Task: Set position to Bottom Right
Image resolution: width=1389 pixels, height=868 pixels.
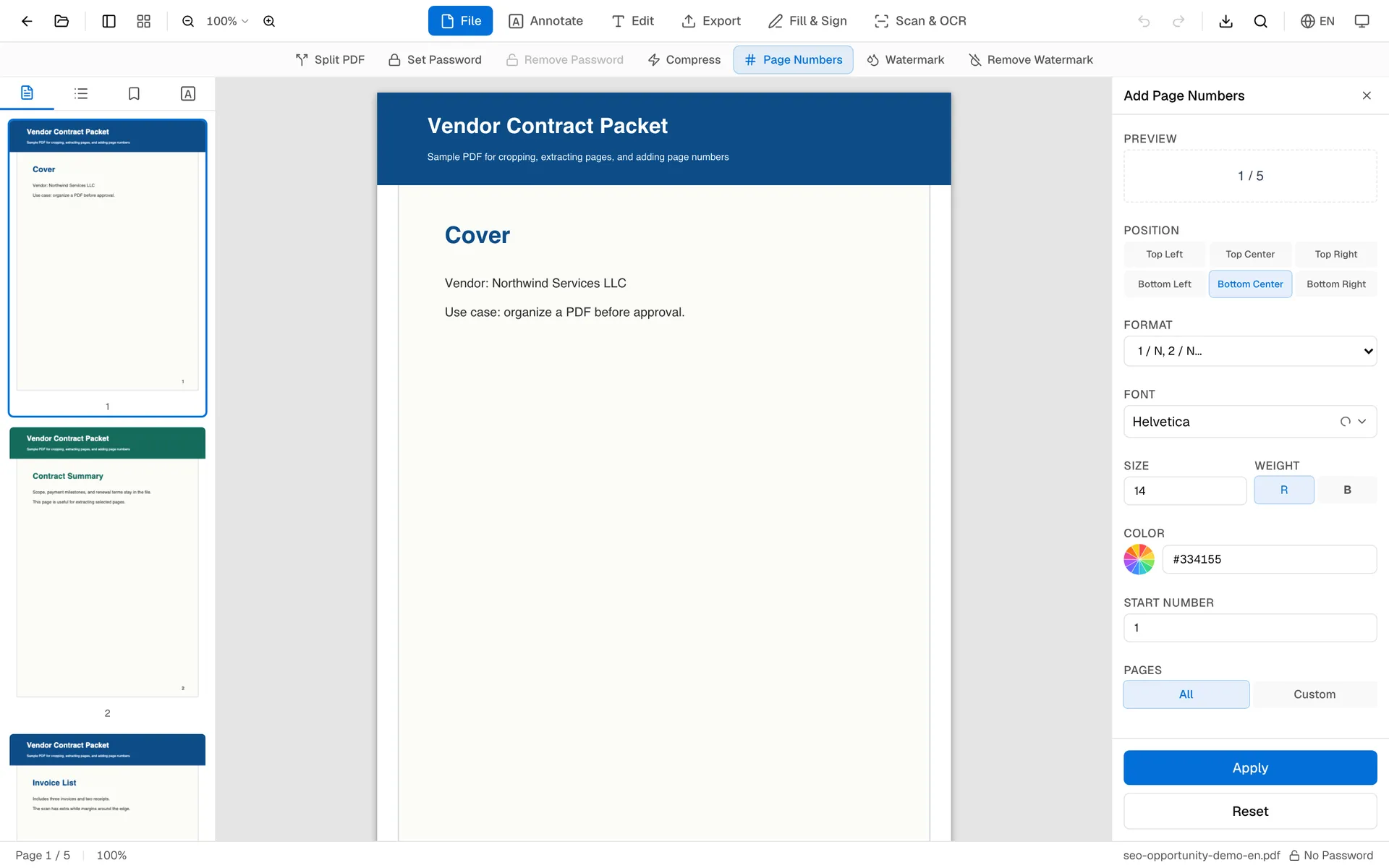Action: 1335,284
